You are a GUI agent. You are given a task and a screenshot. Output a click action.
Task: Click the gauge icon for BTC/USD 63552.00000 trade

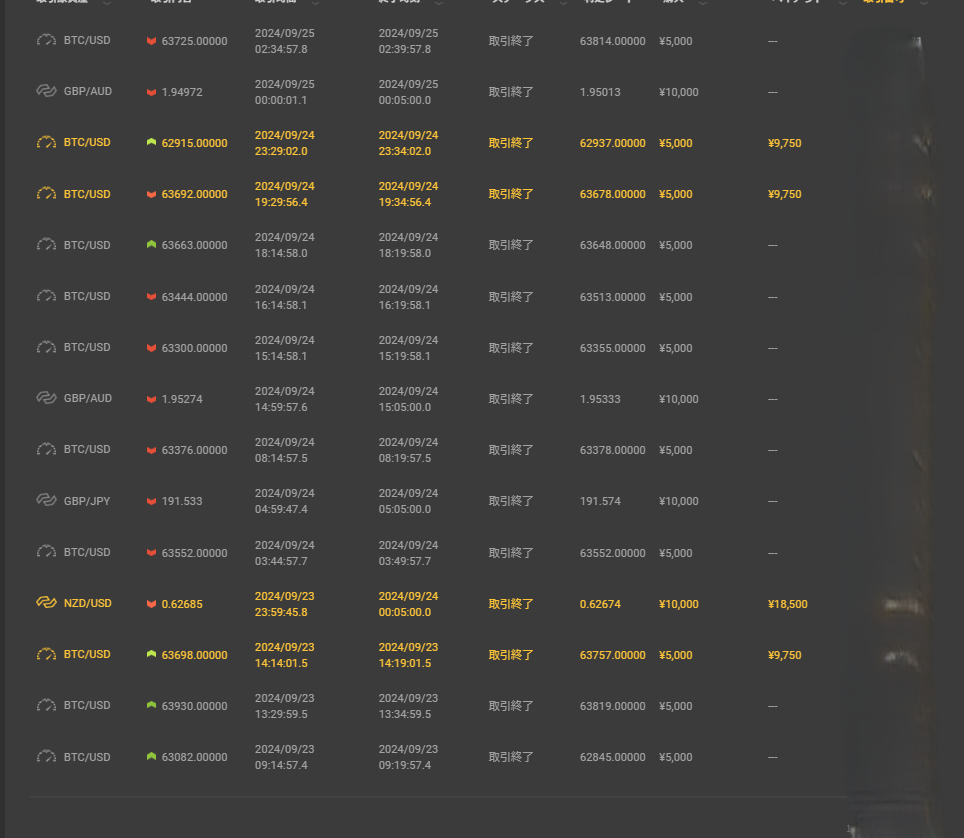point(46,552)
